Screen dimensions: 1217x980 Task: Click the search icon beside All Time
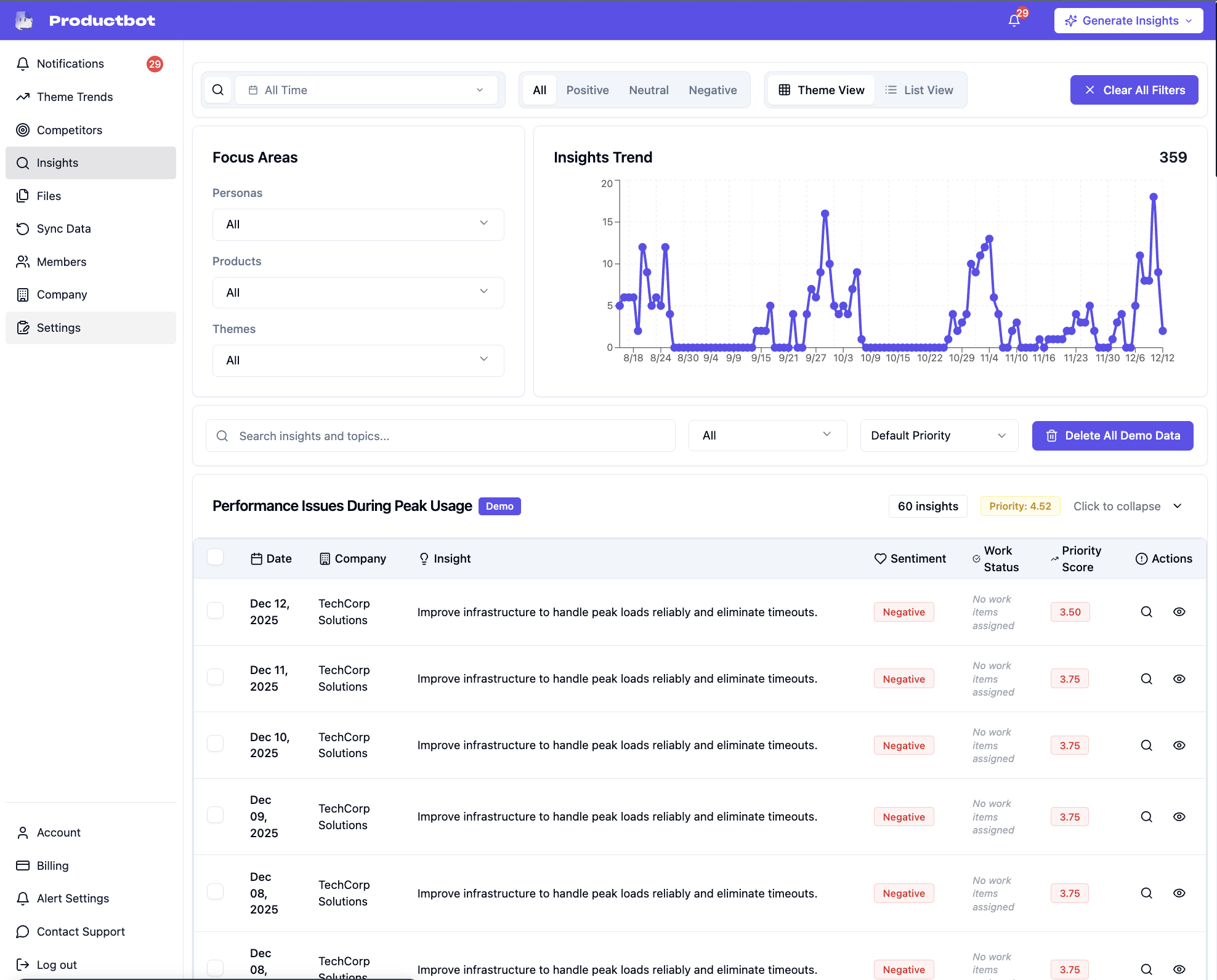218,90
